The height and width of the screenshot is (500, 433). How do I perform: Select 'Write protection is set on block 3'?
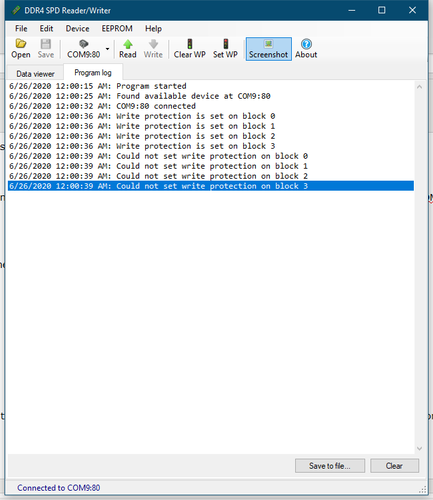click(211, 146)
